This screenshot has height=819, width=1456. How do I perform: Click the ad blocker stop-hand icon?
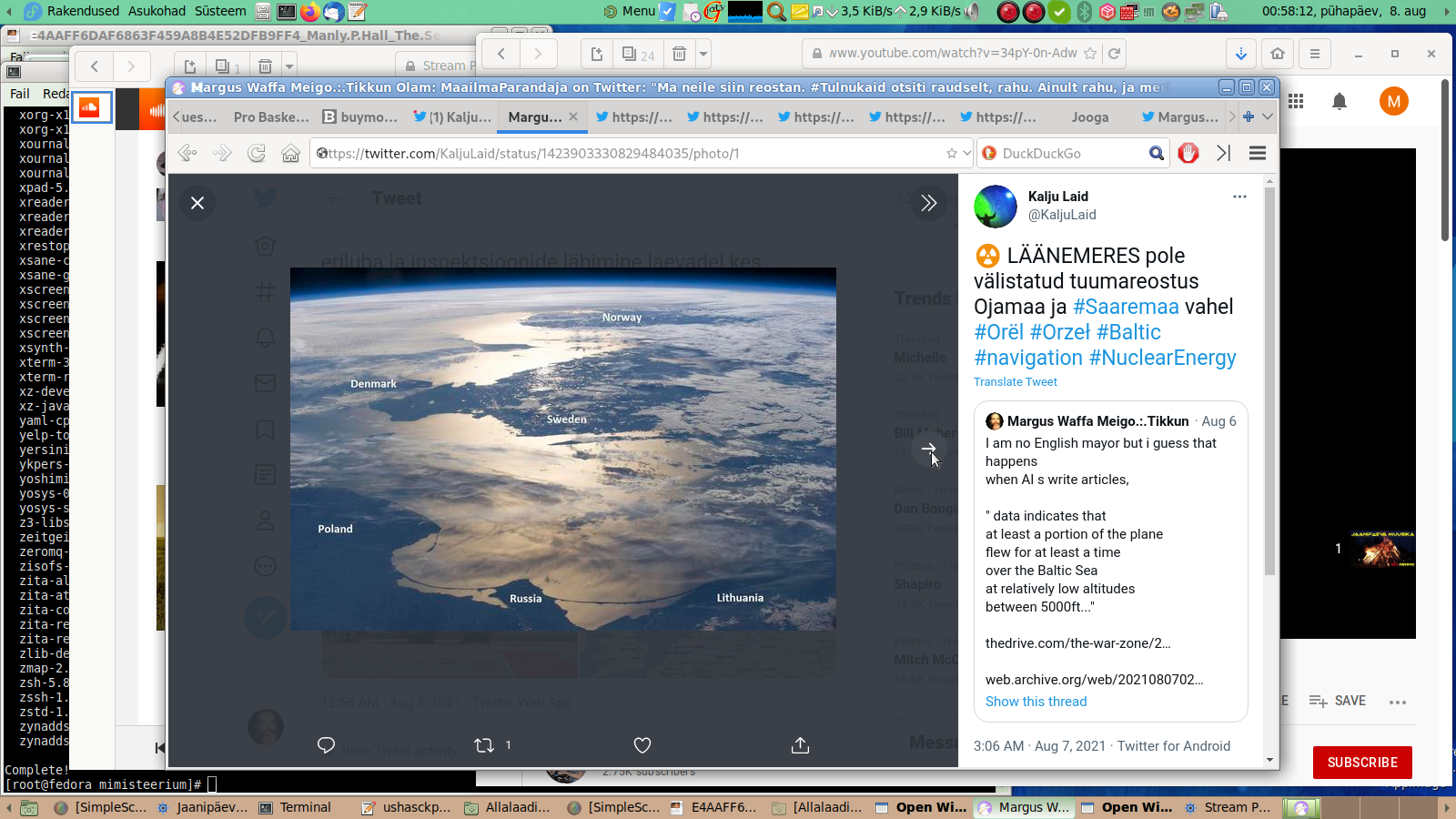pos(1188,153)
